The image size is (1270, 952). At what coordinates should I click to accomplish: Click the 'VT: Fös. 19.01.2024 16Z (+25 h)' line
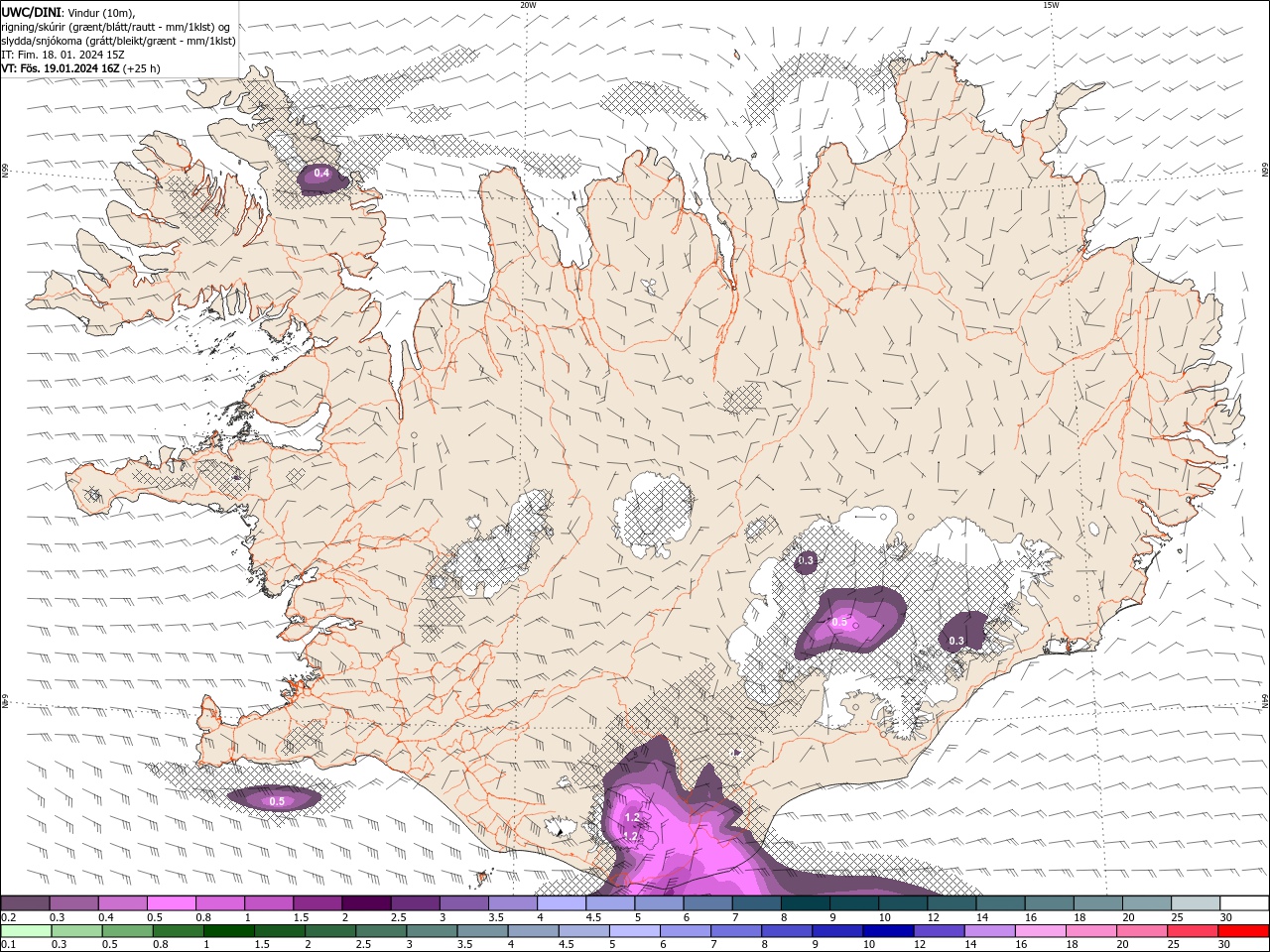pyautogui.click(x=80, y=68)
